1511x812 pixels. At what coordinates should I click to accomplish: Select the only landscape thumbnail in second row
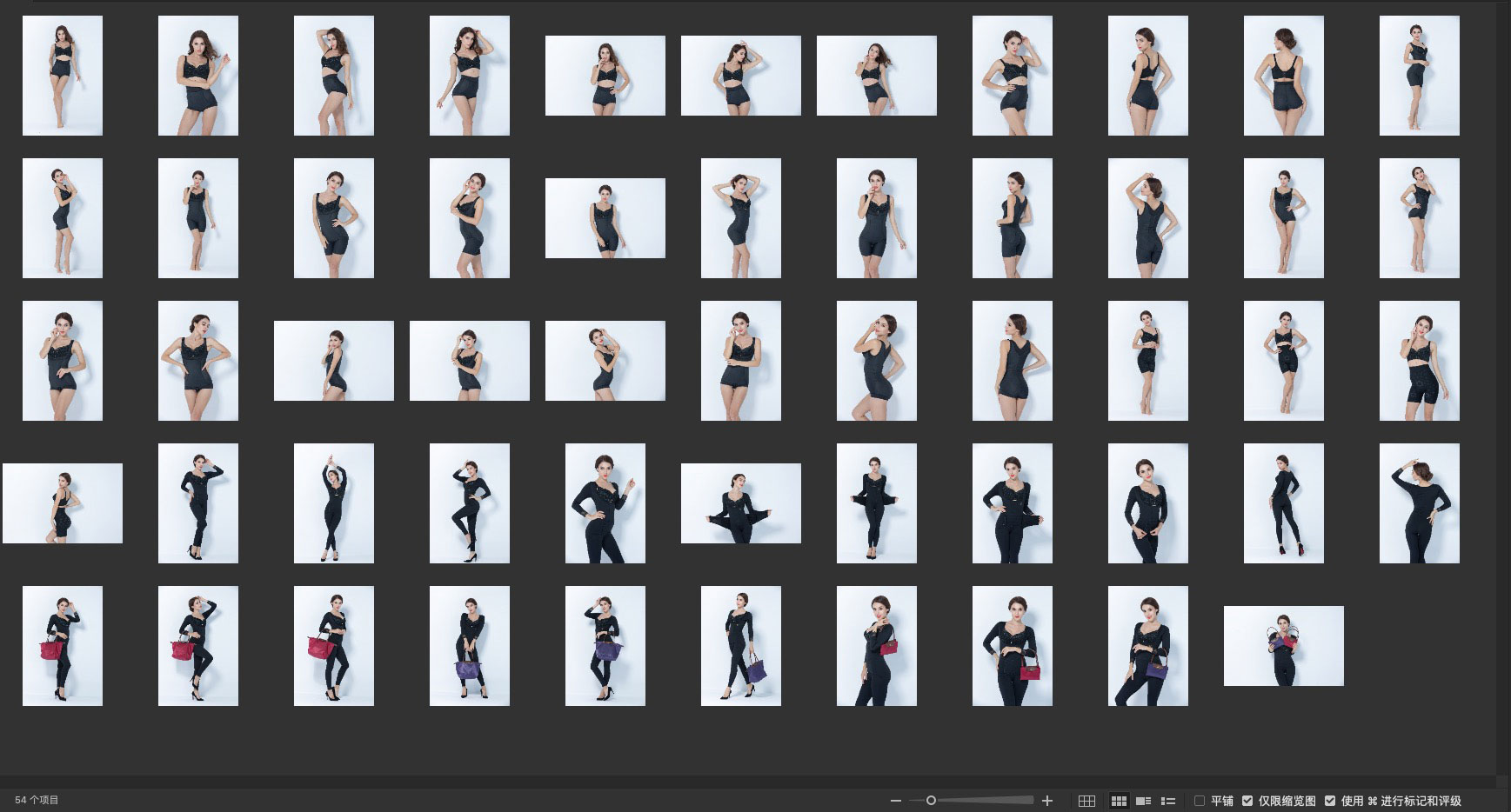coord(605,218)
